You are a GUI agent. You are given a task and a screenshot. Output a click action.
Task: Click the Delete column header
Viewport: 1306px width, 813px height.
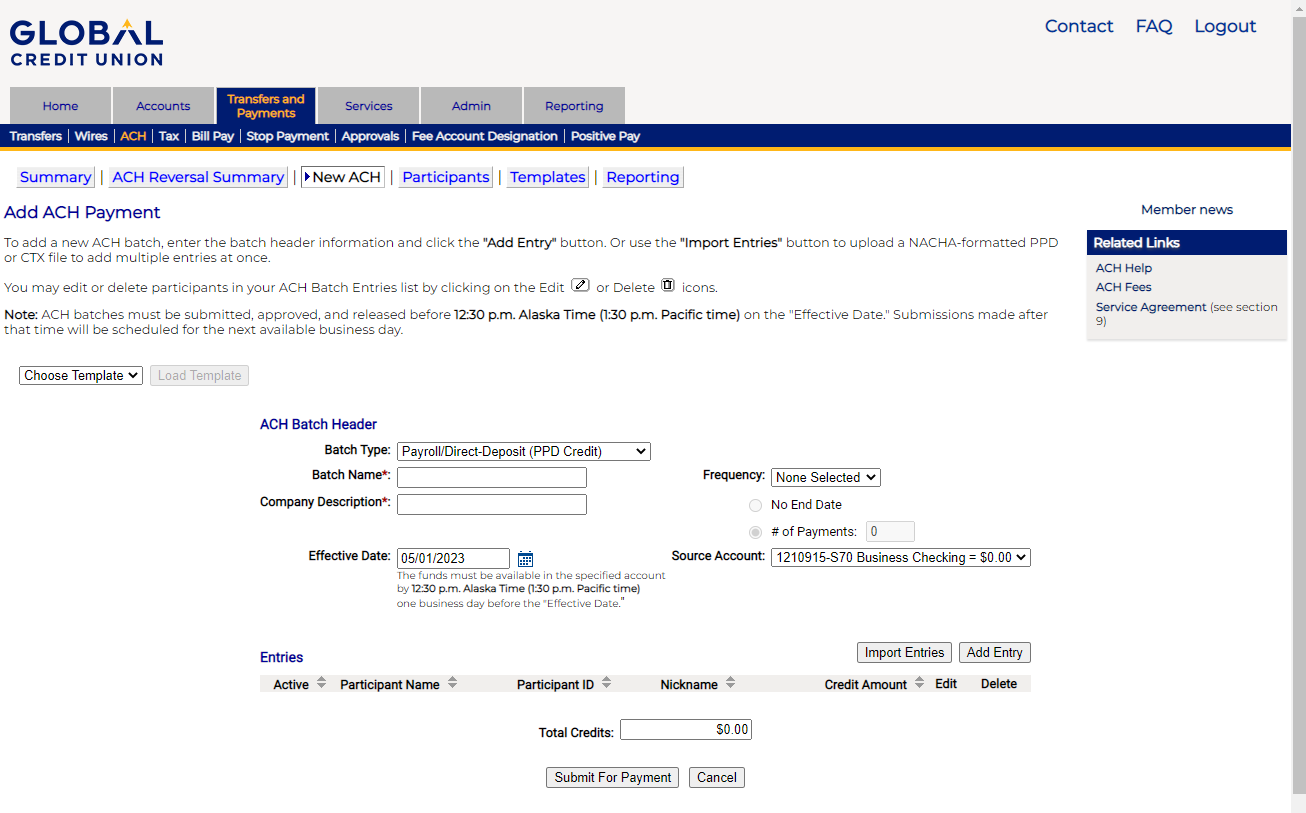click(999, 684)
